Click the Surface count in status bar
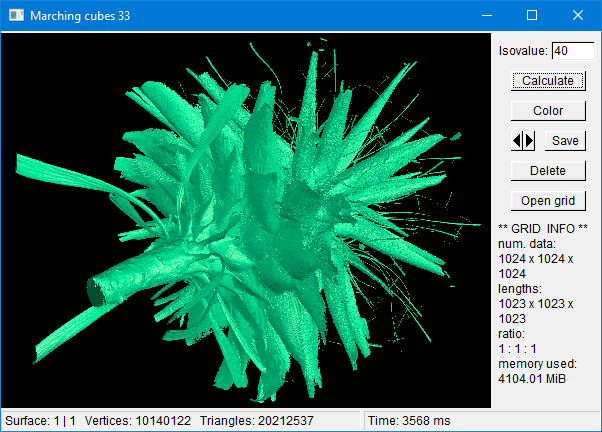 pyautogui.click(x=40, y=422)
